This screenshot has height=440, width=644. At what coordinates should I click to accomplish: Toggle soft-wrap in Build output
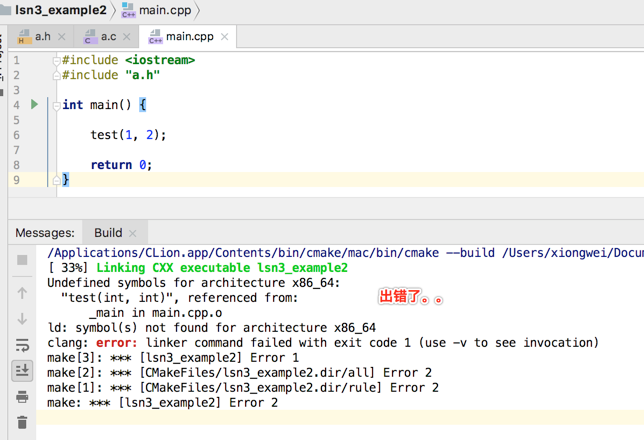pos(22,345)
